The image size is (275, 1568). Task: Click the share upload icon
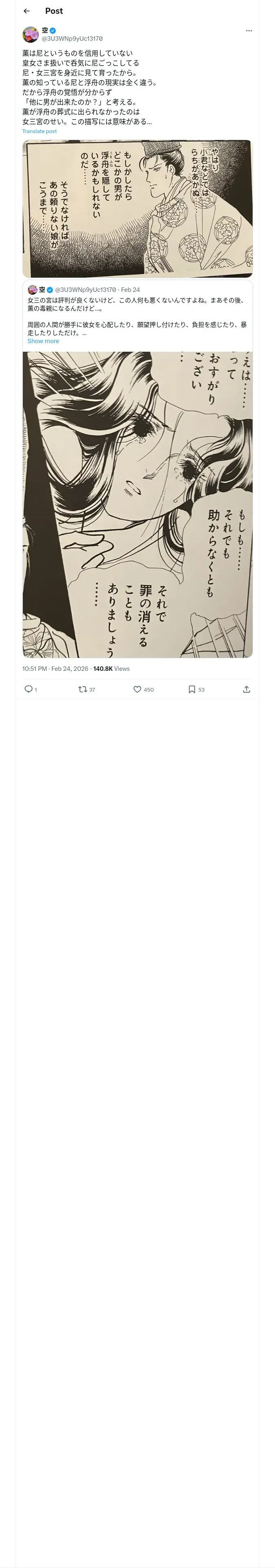click(x=246, y=689)
